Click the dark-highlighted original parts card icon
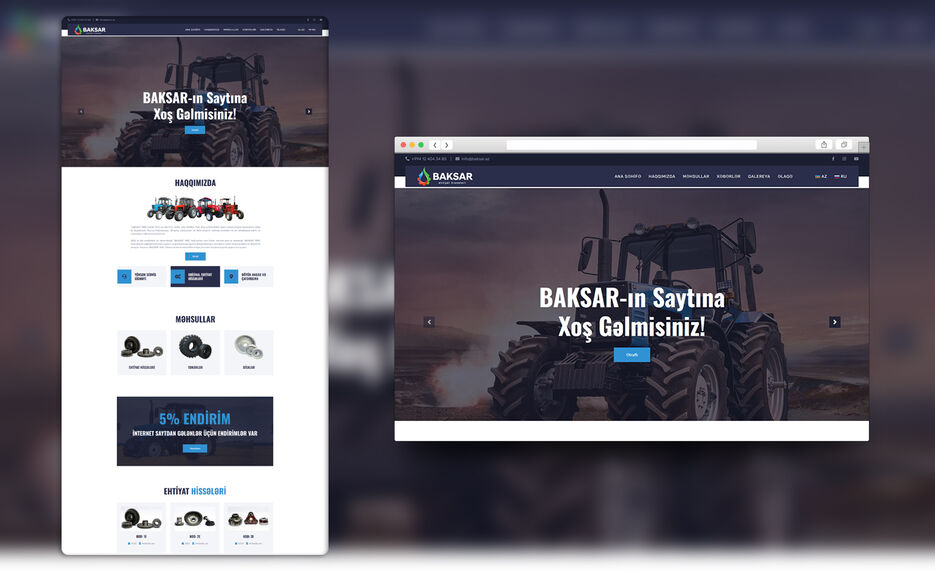 [x=178, y=277]
